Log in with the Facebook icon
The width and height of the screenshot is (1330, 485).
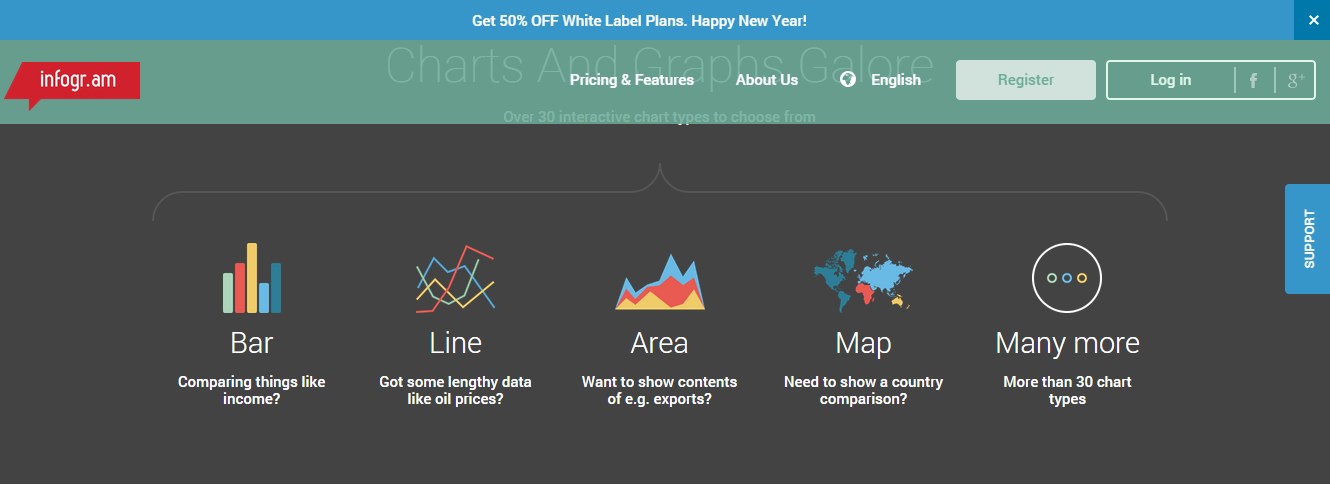[x=1254, y=81]
